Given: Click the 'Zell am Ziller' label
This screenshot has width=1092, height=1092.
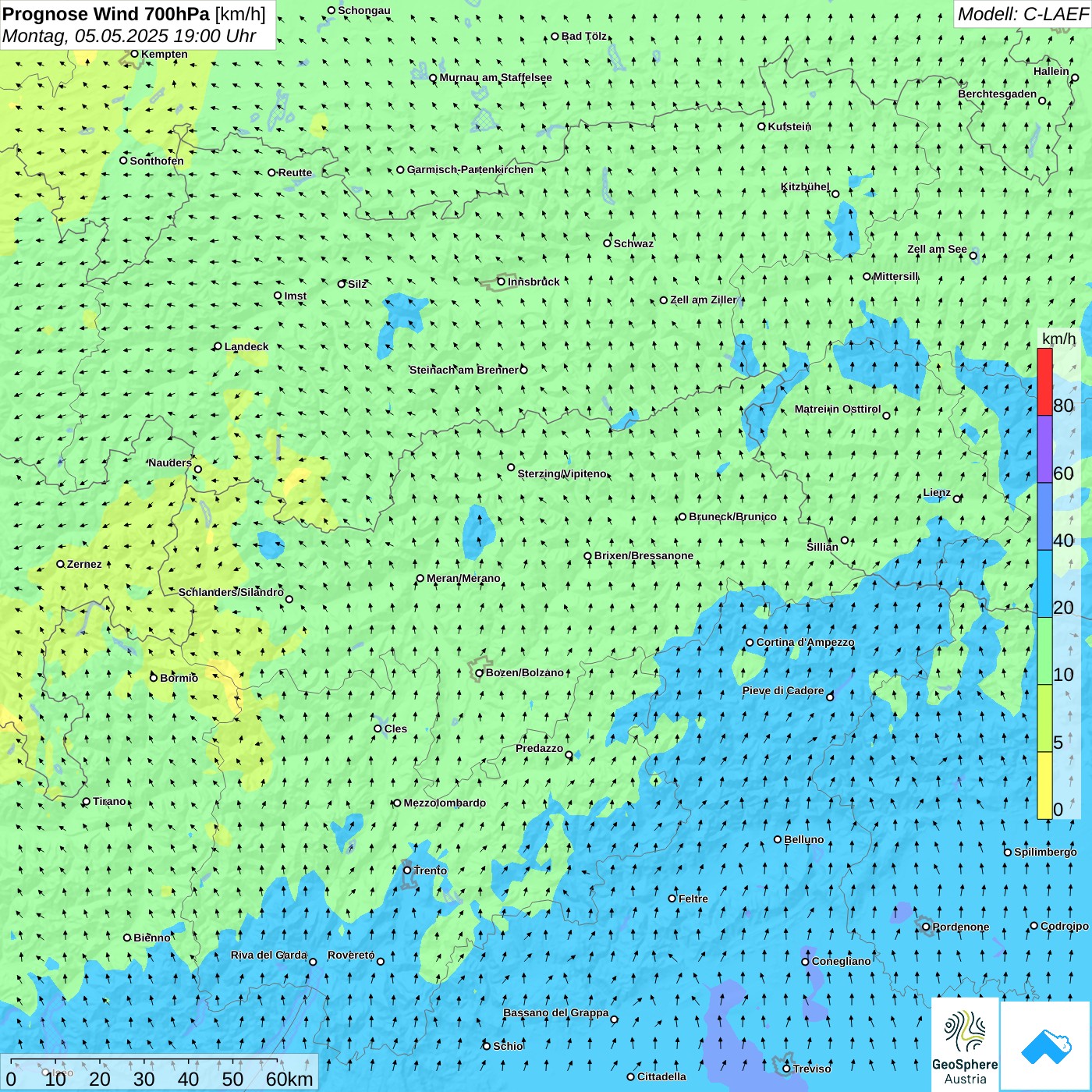Looking at the screenshot, I should (703, 300).
